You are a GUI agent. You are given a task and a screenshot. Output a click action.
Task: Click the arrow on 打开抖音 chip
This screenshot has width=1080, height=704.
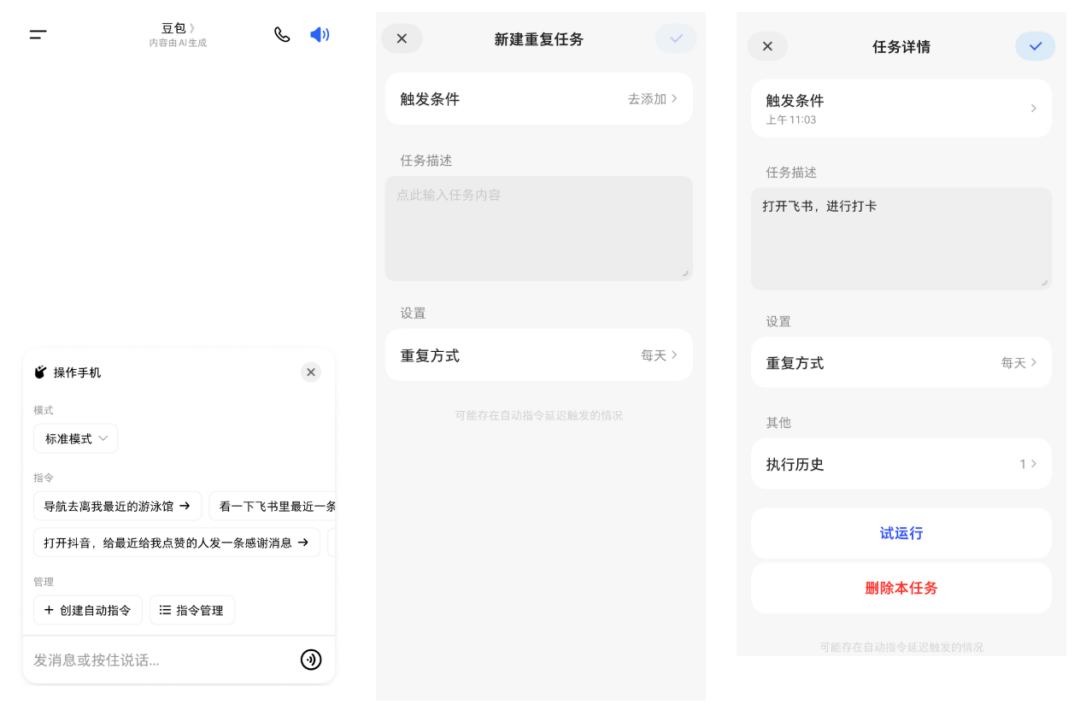point(303,543)
